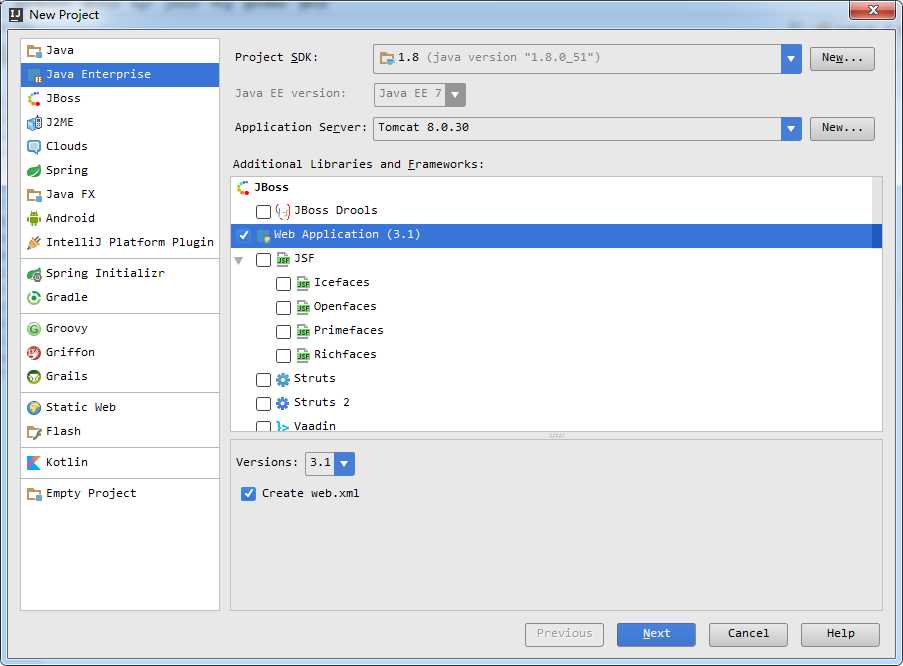The image size is (903, 666).
Task: Click the Struts 2 gear icon
Action: (x=283, y=403)
